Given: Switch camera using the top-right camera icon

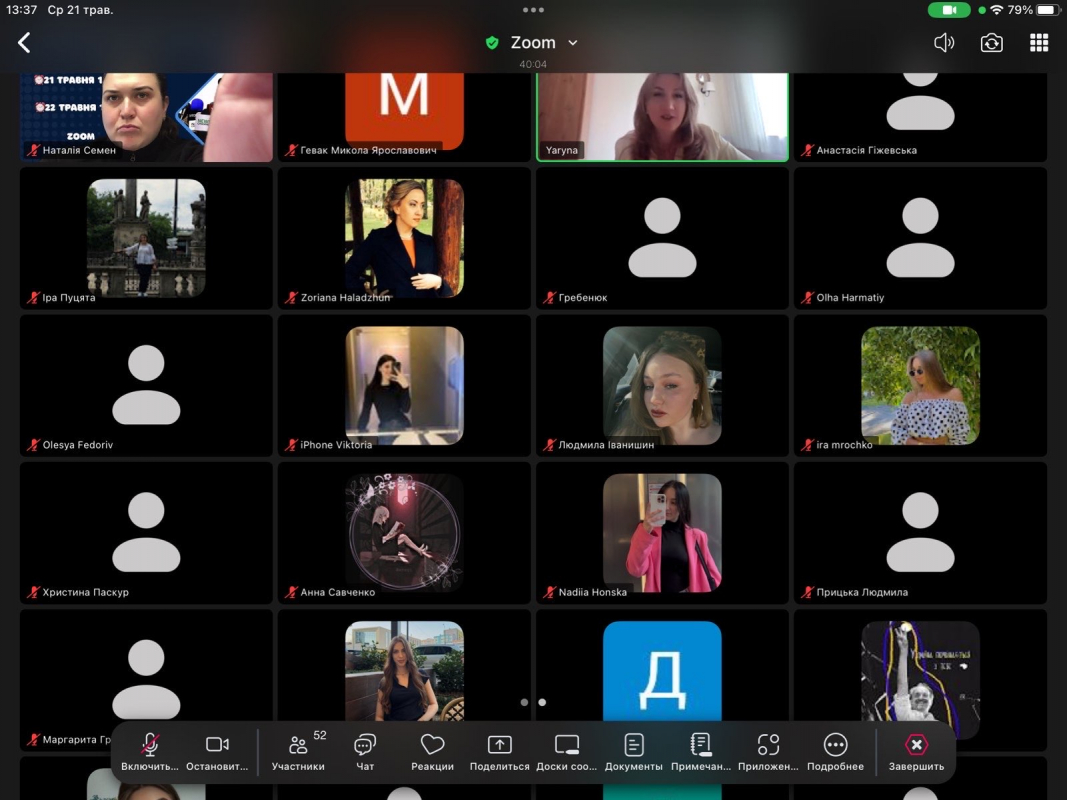Looking at the screenshot, I should pos(991,43).
